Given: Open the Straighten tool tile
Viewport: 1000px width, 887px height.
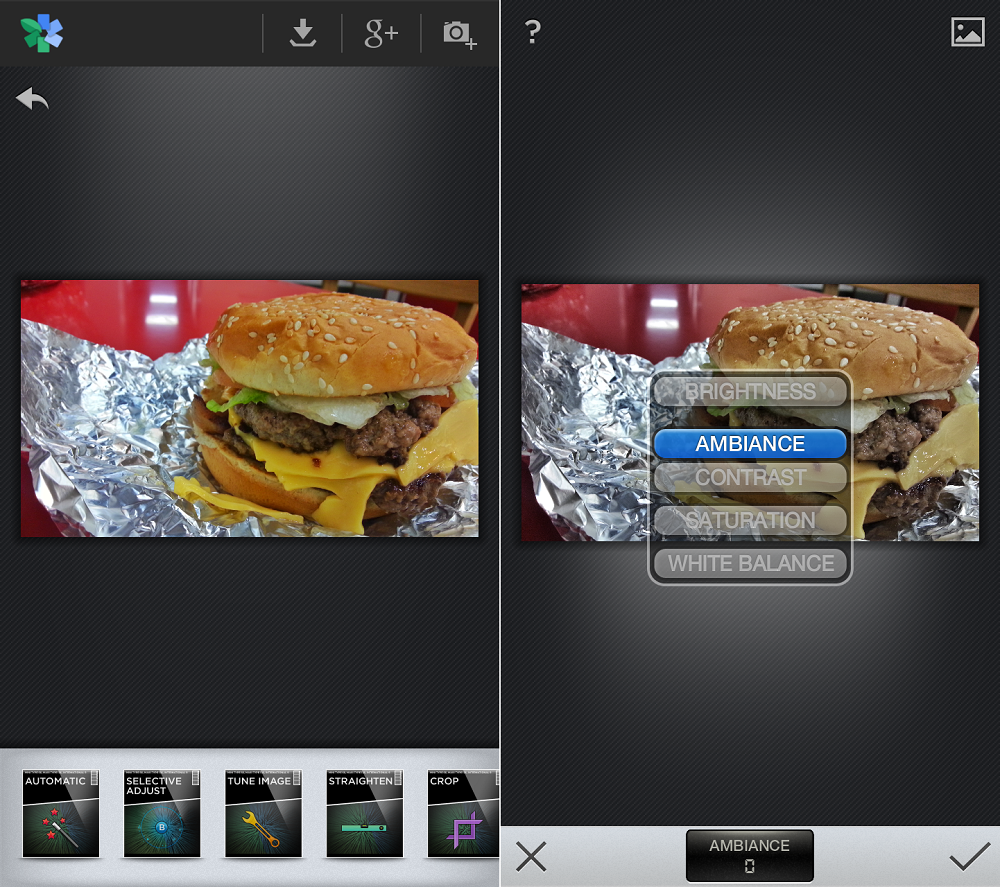Looking at the screenshot, I should tap(365, 814).
